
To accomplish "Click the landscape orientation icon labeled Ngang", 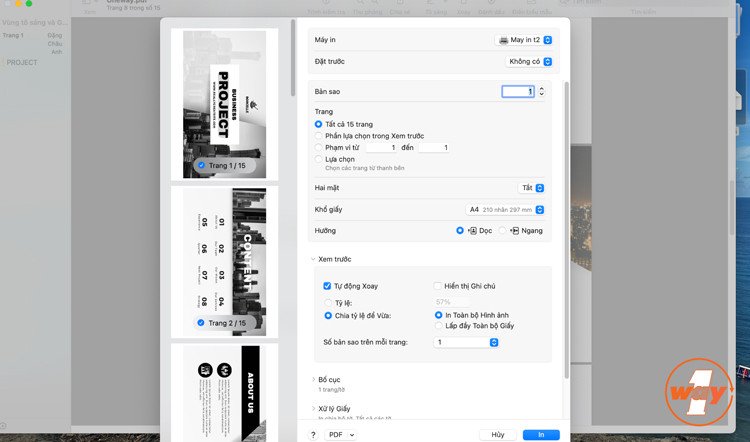I will pos(515,231).
